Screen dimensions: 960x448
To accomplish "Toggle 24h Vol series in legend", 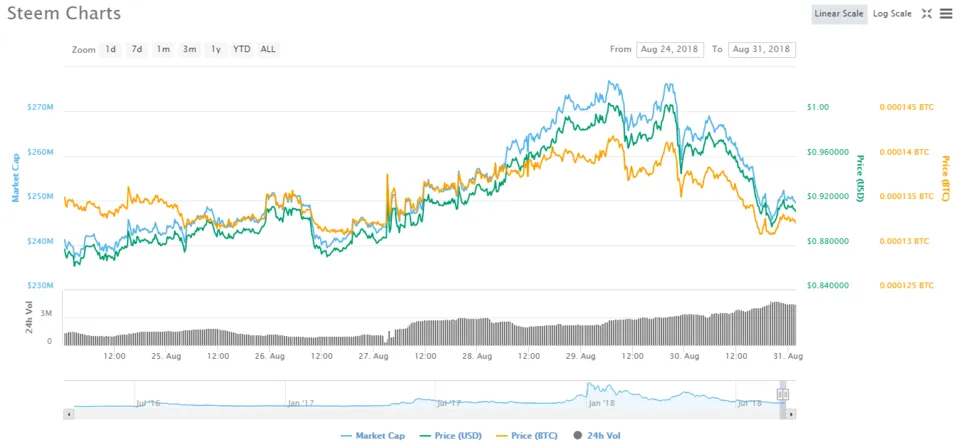I will click(x=597, y=436).
